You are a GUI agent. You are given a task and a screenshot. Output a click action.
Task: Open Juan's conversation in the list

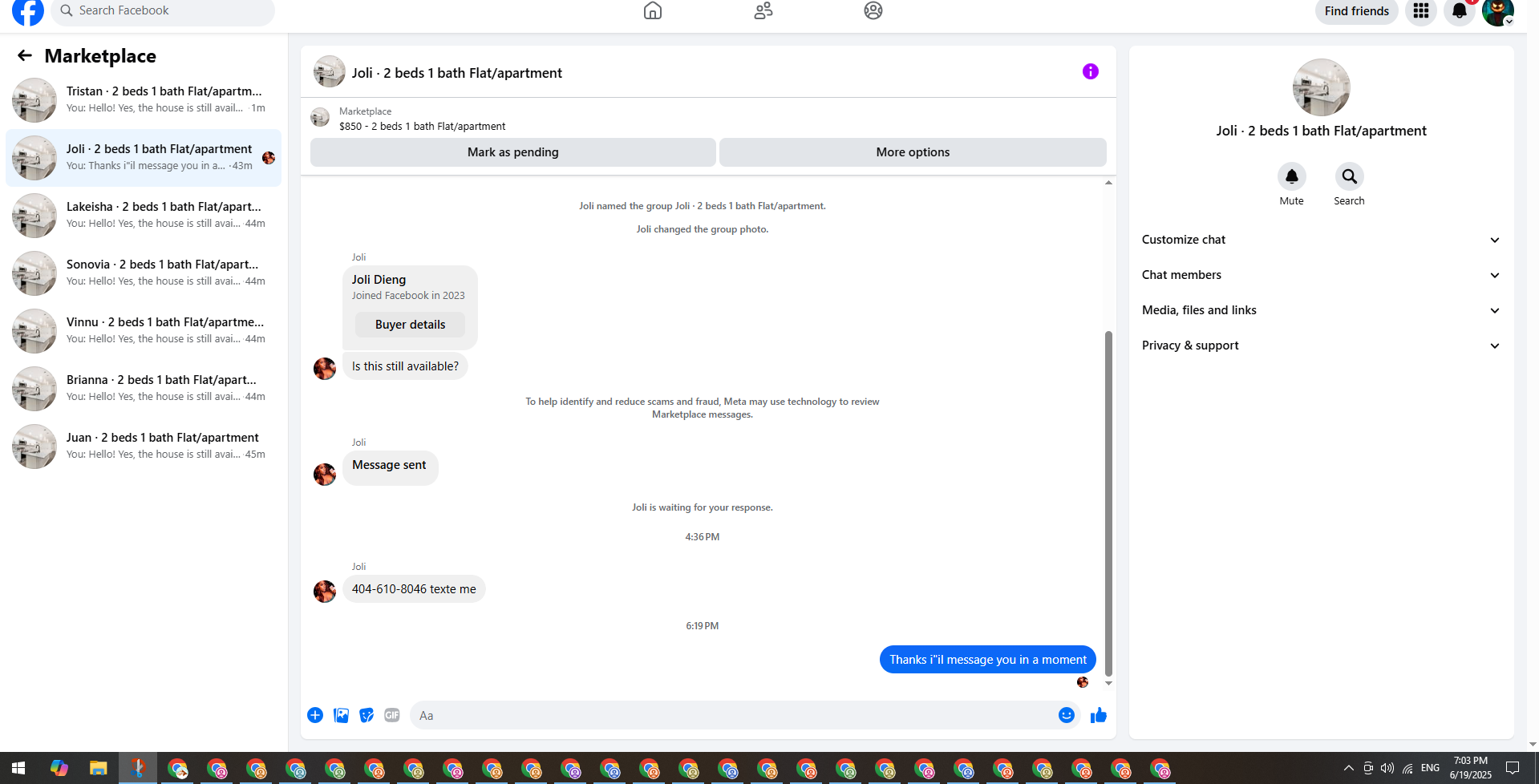144,447
